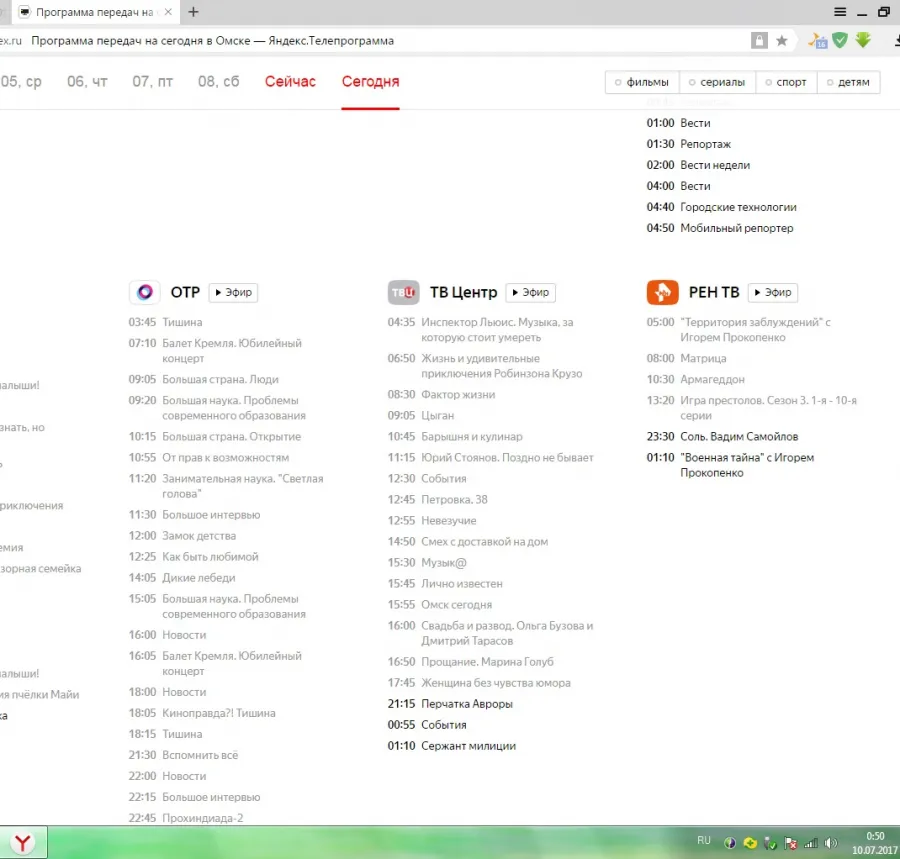Click the lock icon in the address bar
The image size is (900, 859).
(x=759, y=41)
